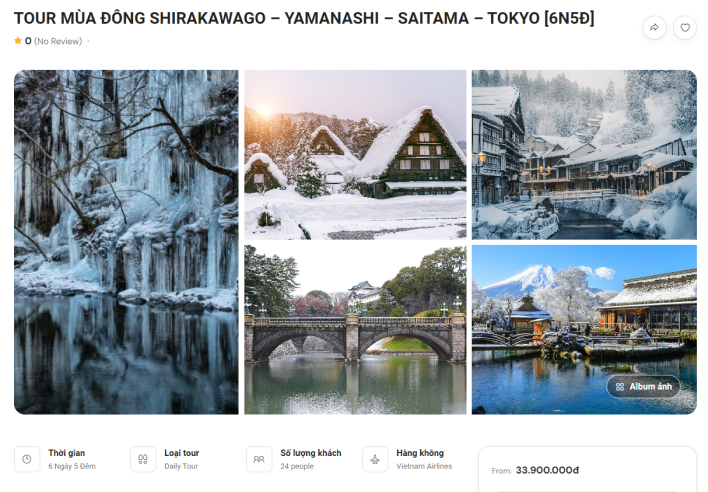
Task: Click the gold star rating icon
Action: 18,41
